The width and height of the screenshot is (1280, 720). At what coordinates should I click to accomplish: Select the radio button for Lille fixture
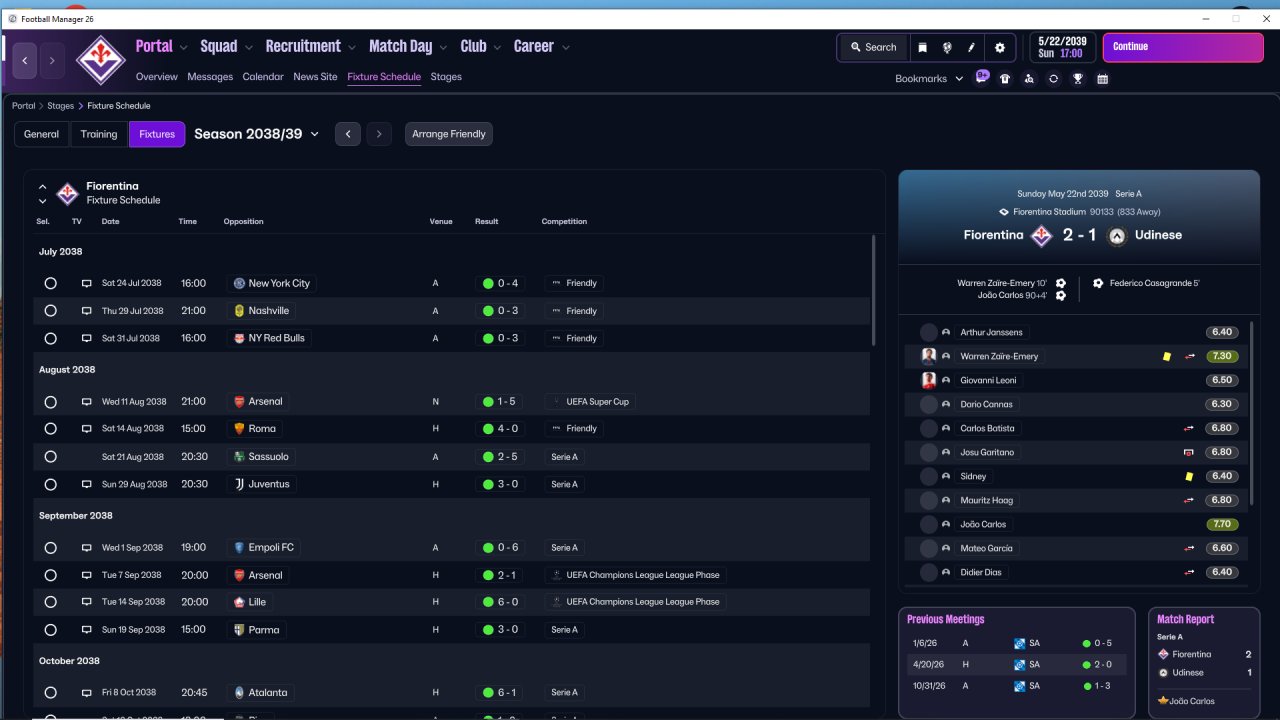pos(50,602)
